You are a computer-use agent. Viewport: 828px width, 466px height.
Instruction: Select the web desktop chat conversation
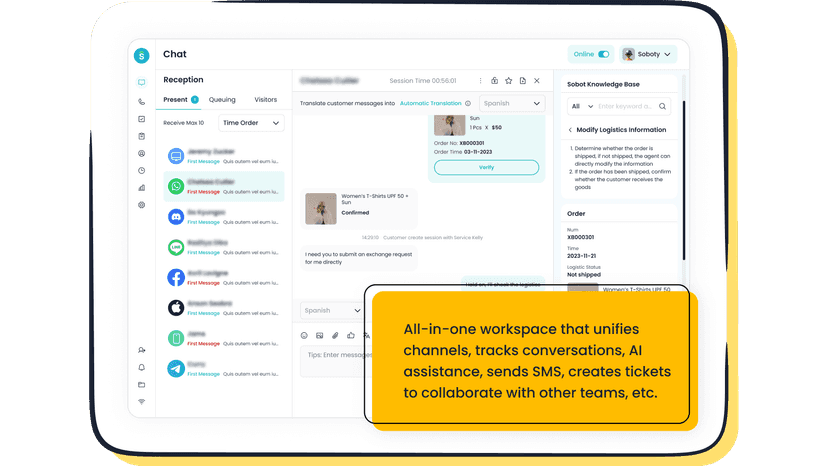224,156
